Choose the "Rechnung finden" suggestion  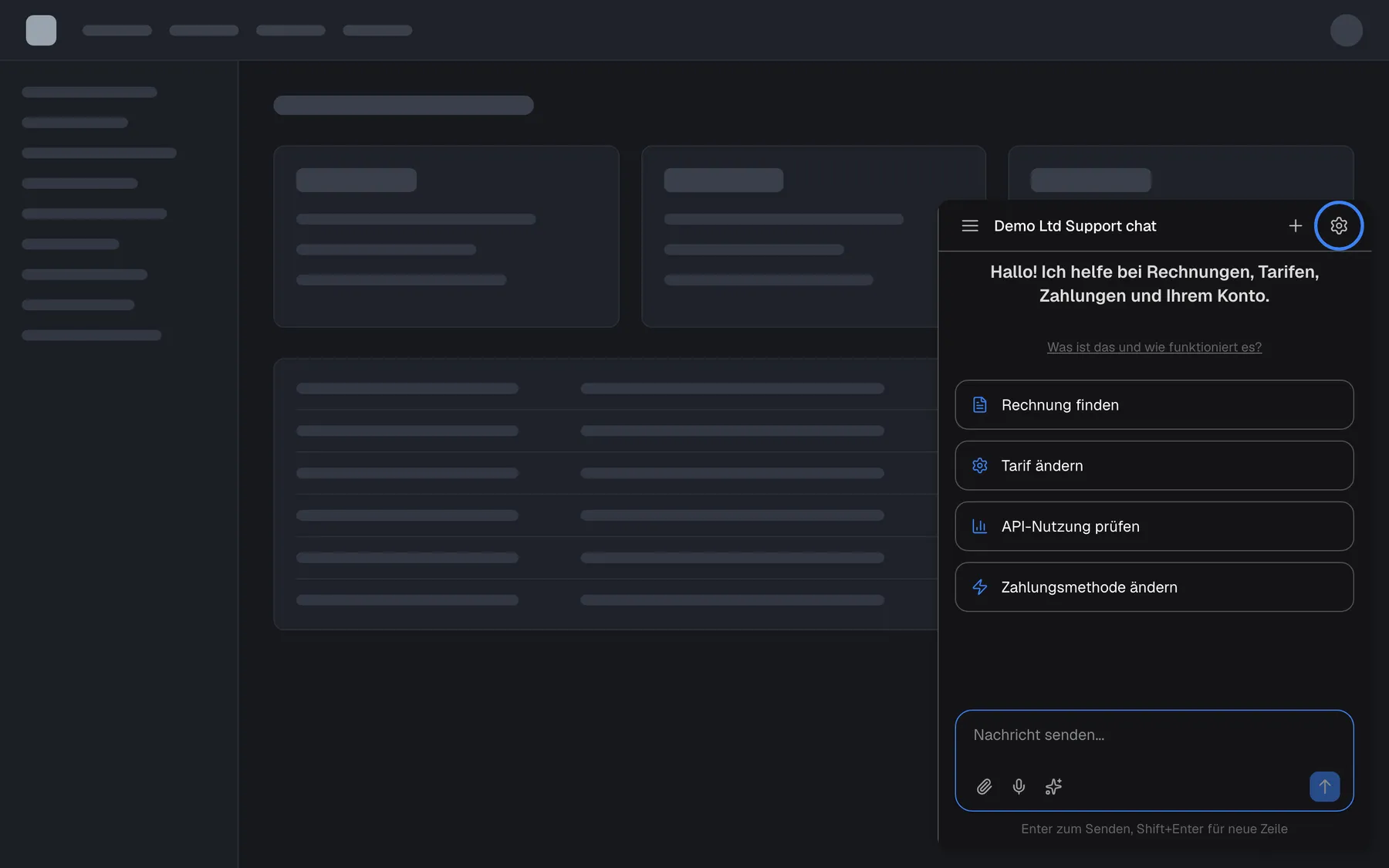pos(1154,405)
